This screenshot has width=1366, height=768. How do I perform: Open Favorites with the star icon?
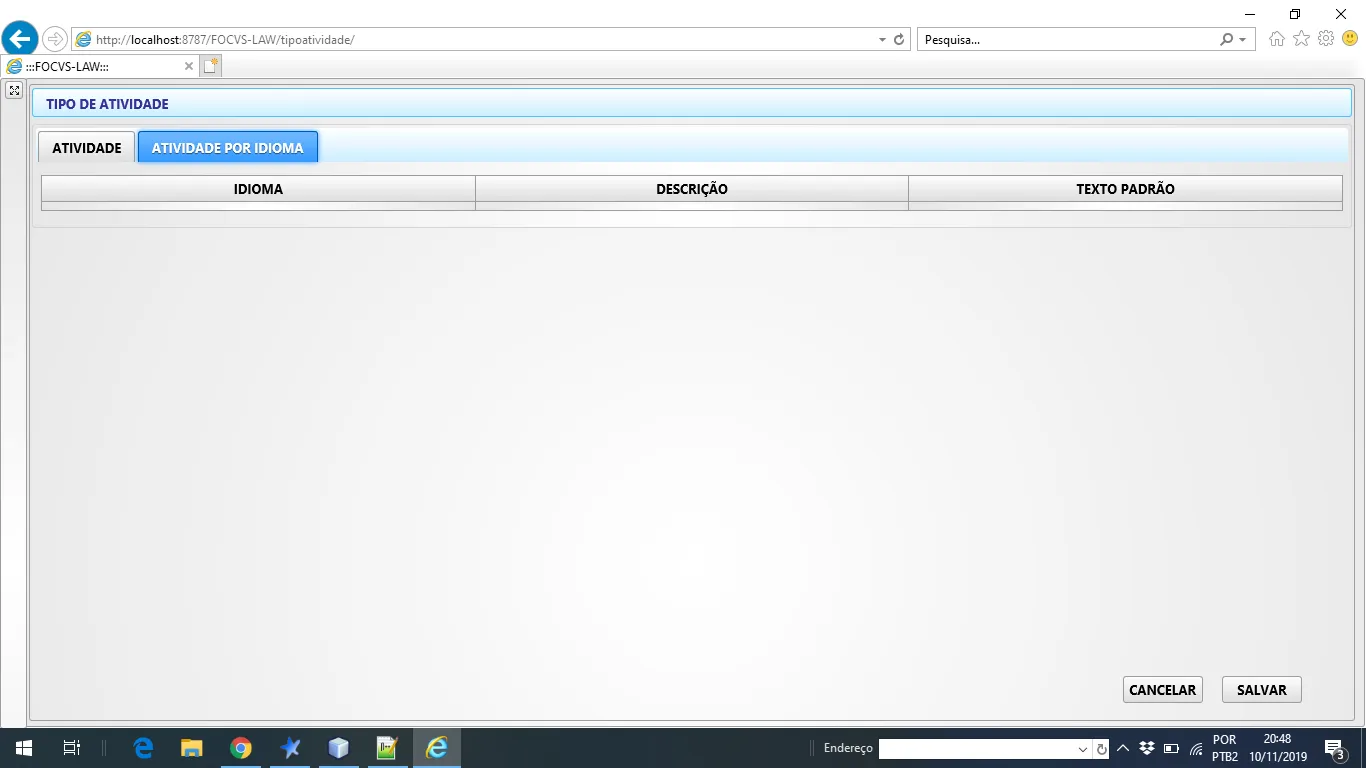point(1301,39)
